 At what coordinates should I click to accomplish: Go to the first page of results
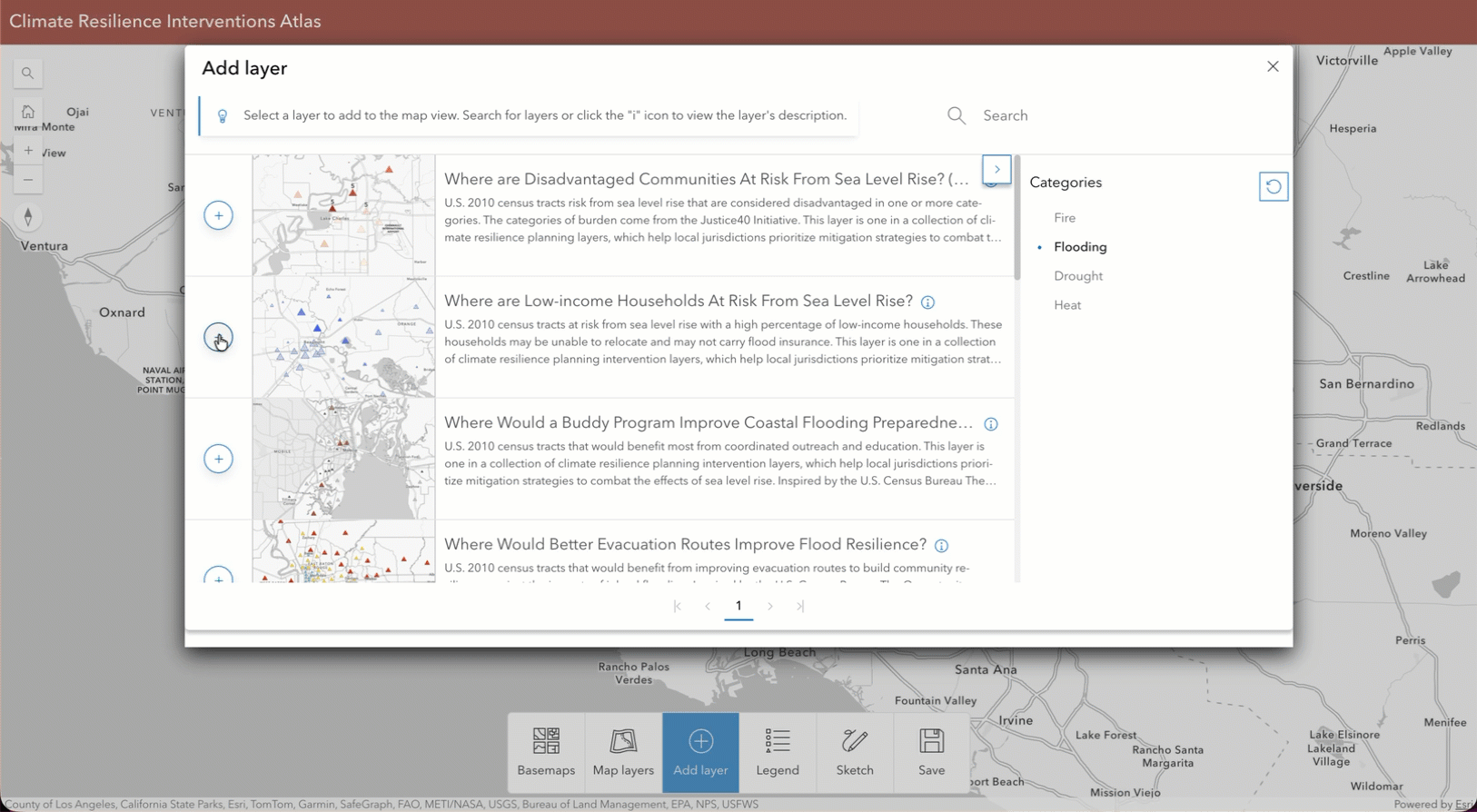[677, 606]
